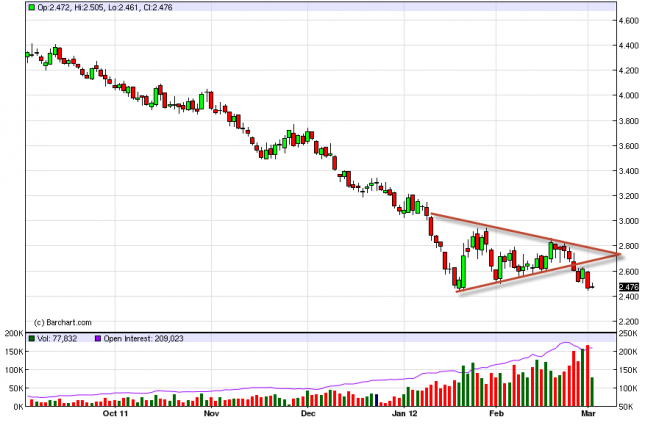Click the green OHLC legend square

coord(32,7)
